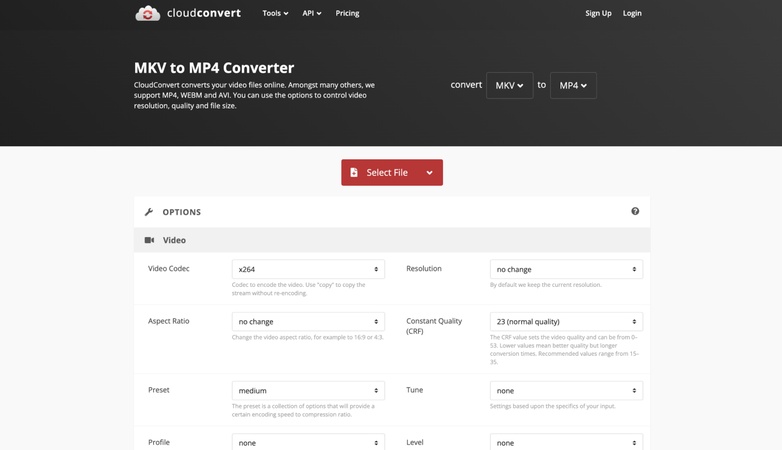Click the Preset label
Viewport: 782px width, 450px height.
tap(159, 390)
